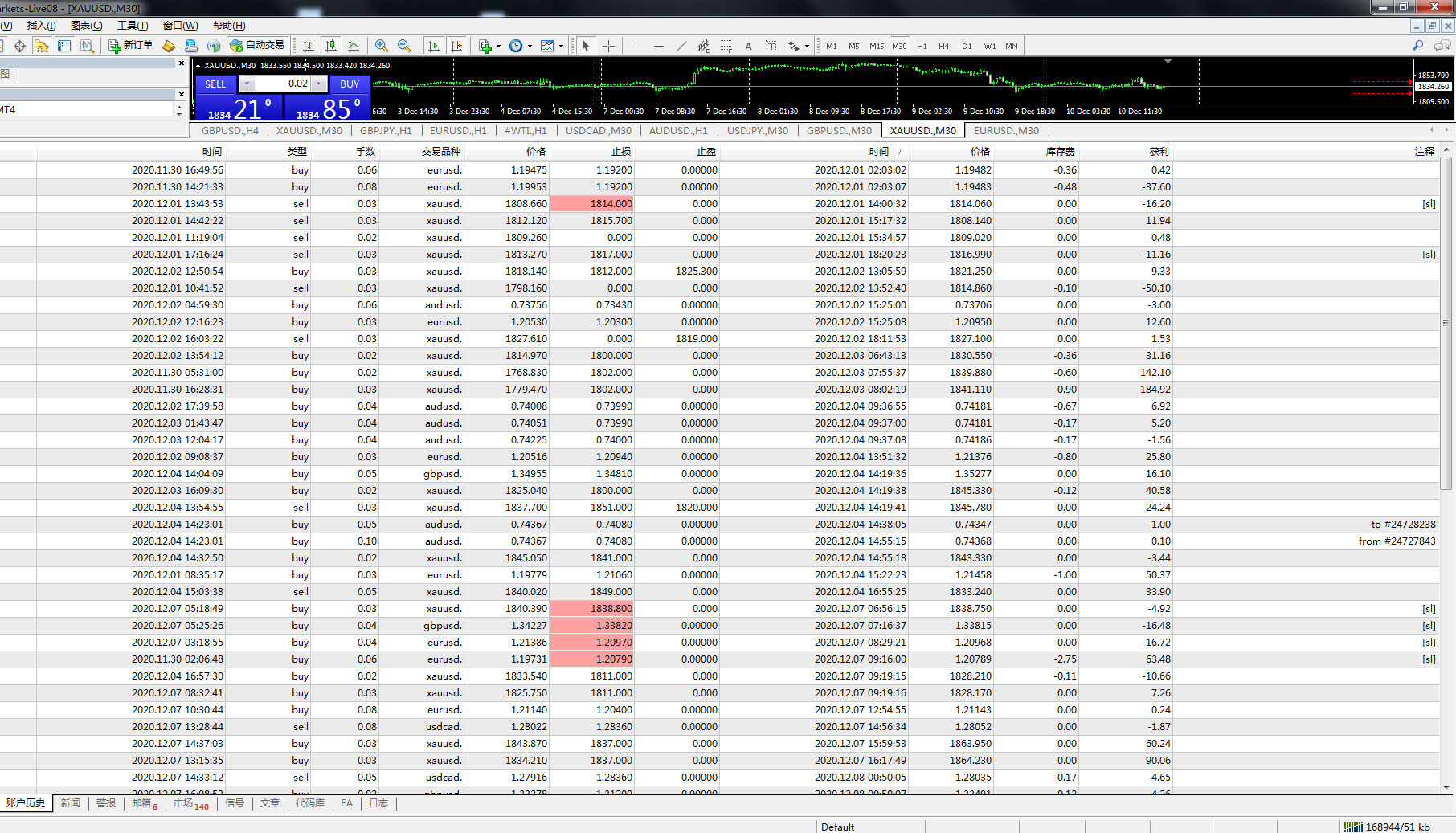
Task: Switch to the GBPUSD.,H4 chart tab
Action: click(230, 130)
